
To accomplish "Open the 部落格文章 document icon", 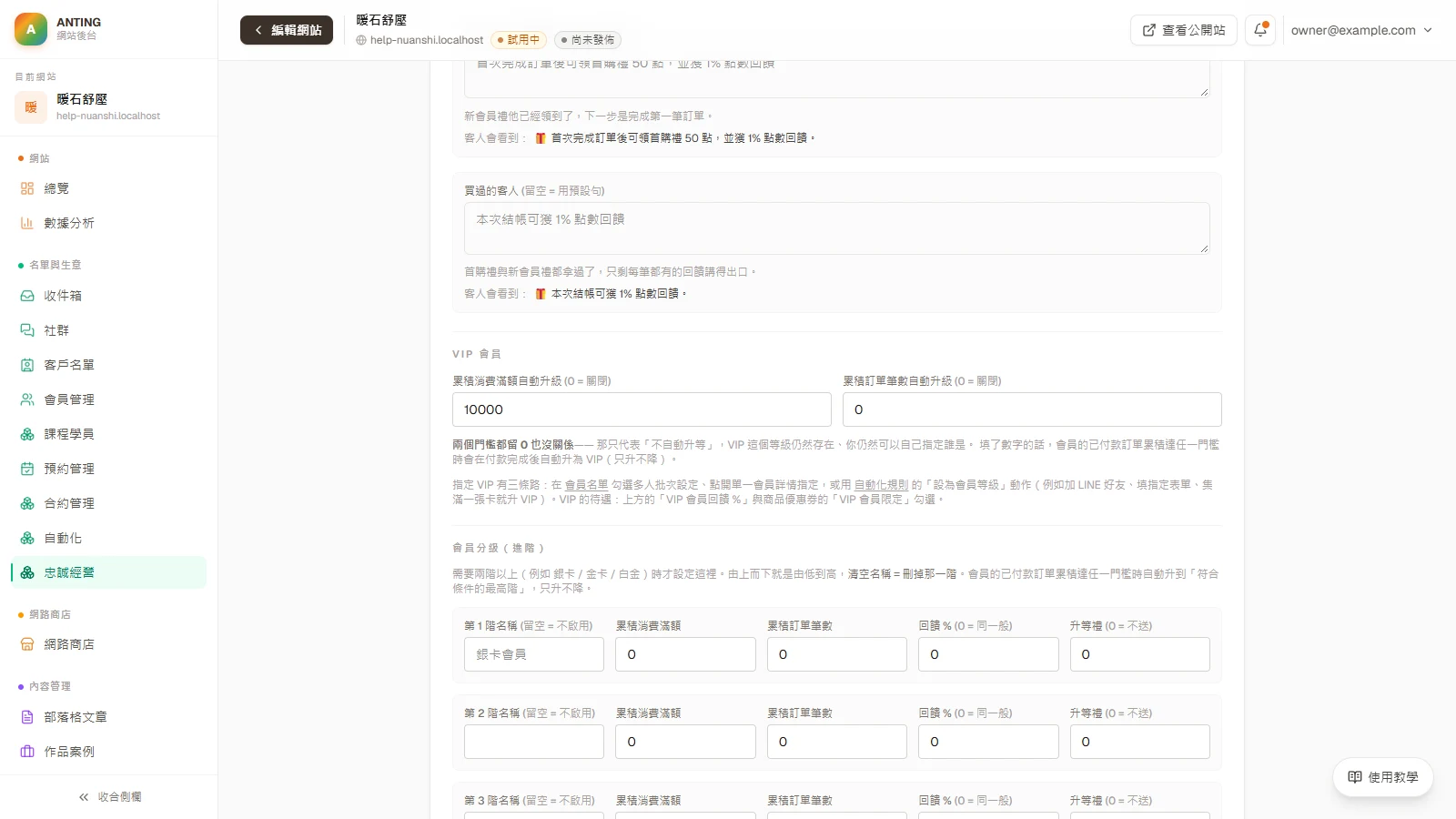I will (x=27, y=717).
